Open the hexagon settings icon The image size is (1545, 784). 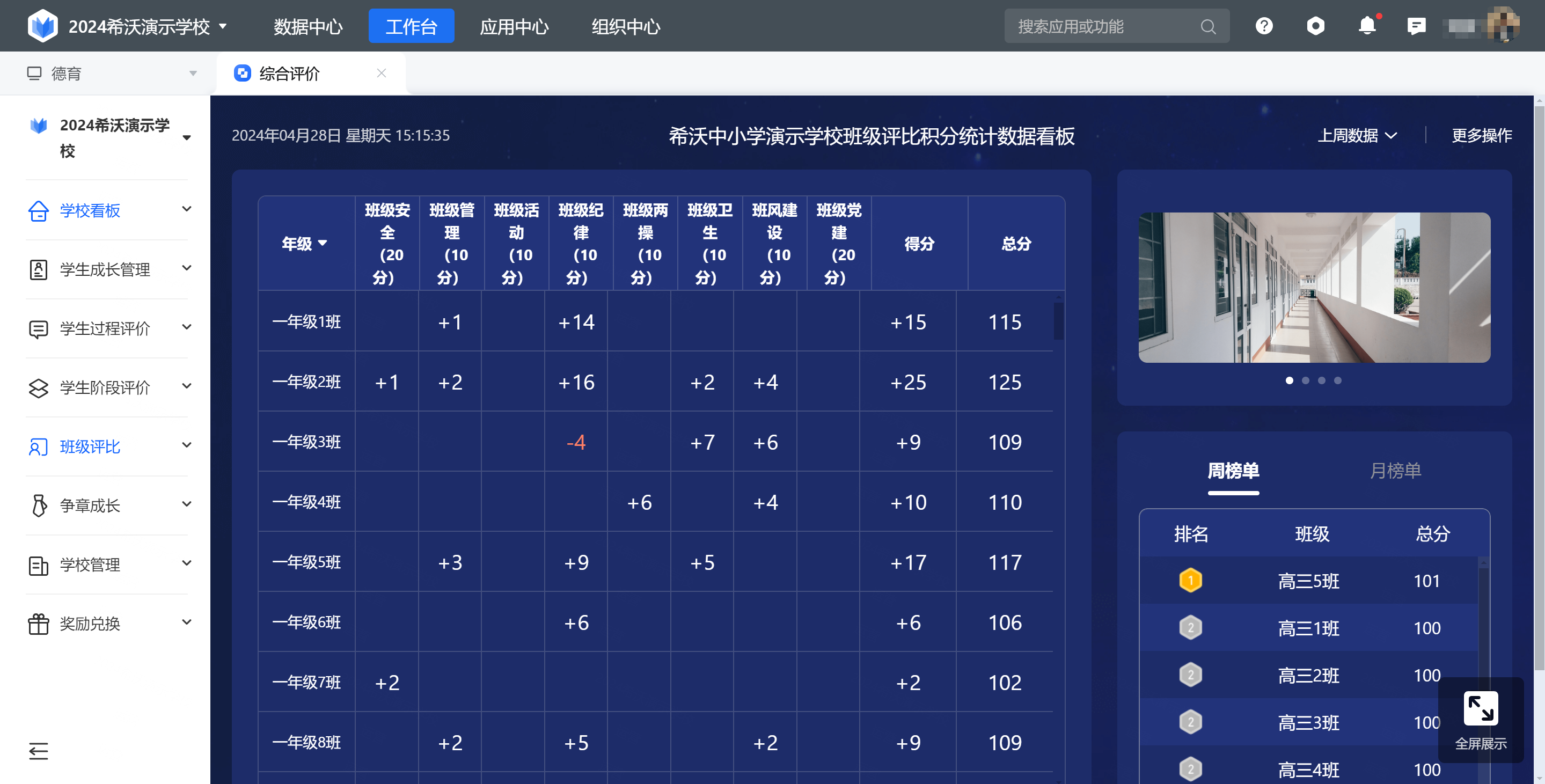pyautogui.click(x=1315, y=26)
